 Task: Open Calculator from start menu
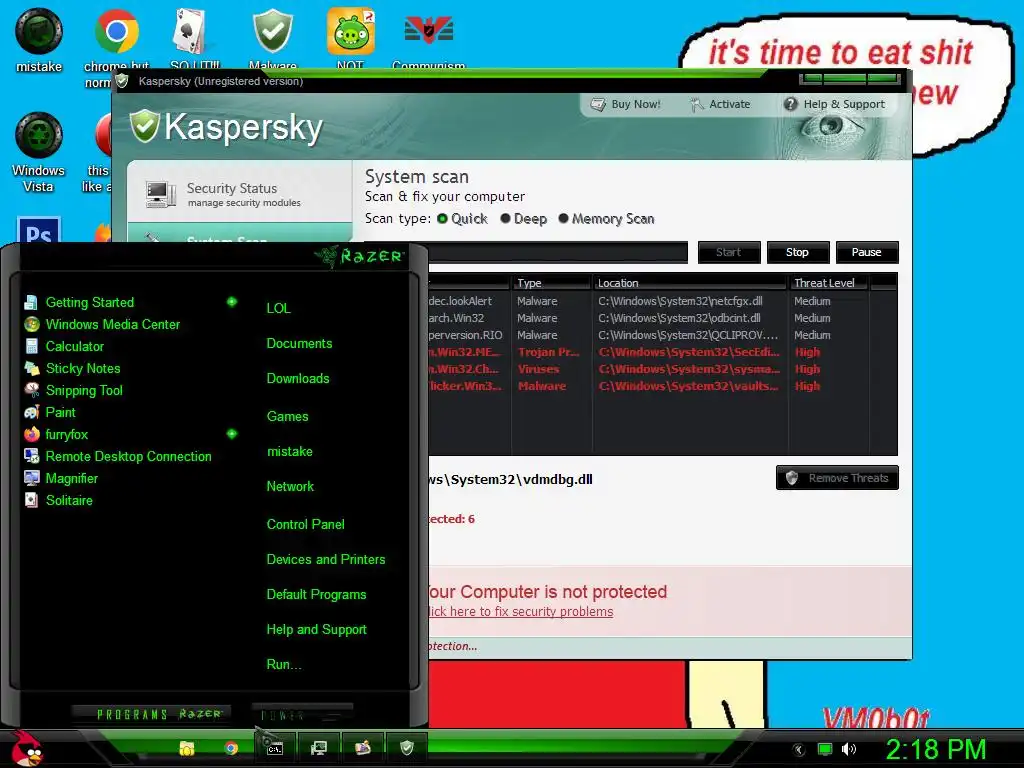(74, 347)
